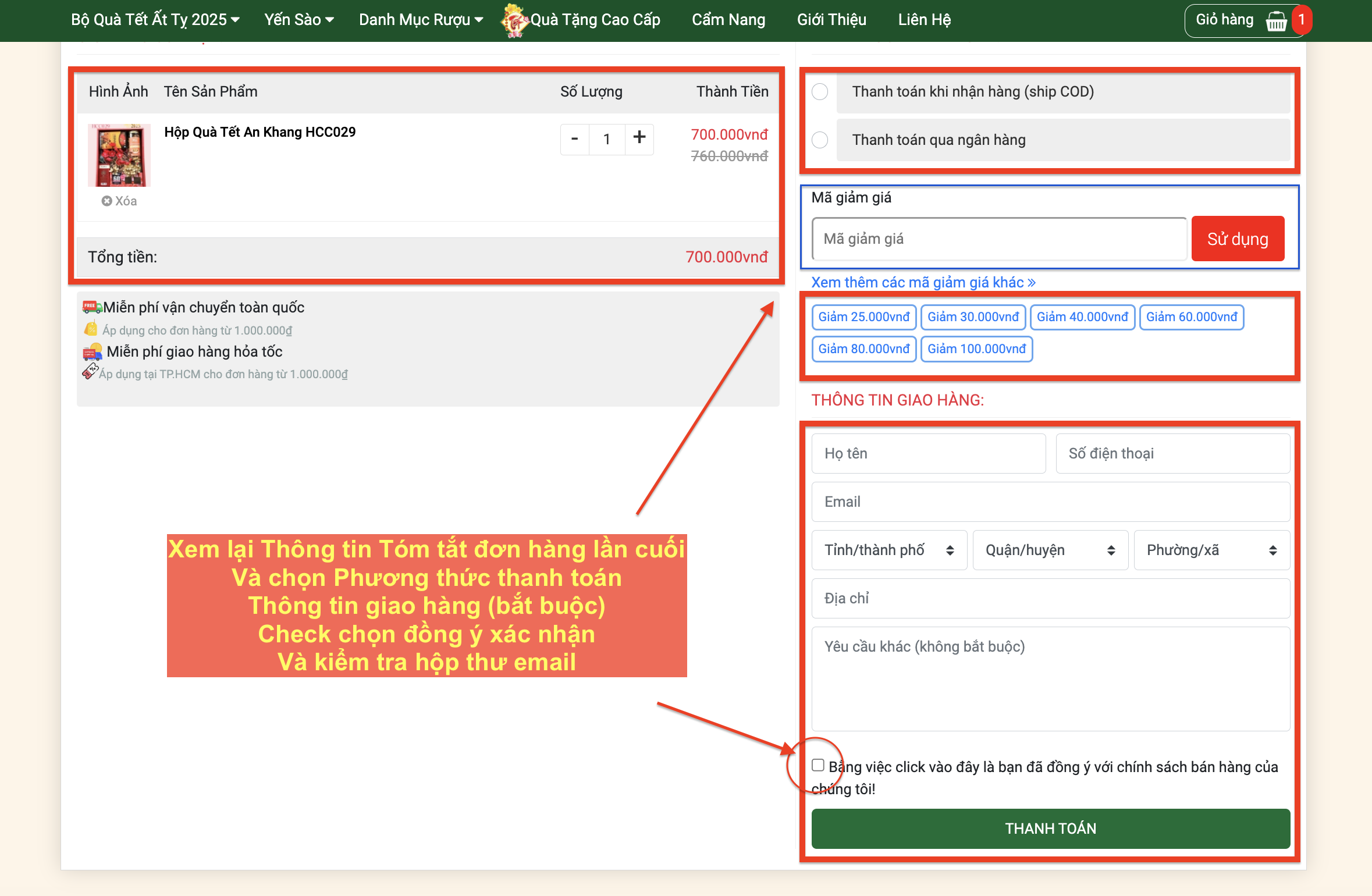
Task: Select ship COD payment radio button
Action: tap(820, 91)
